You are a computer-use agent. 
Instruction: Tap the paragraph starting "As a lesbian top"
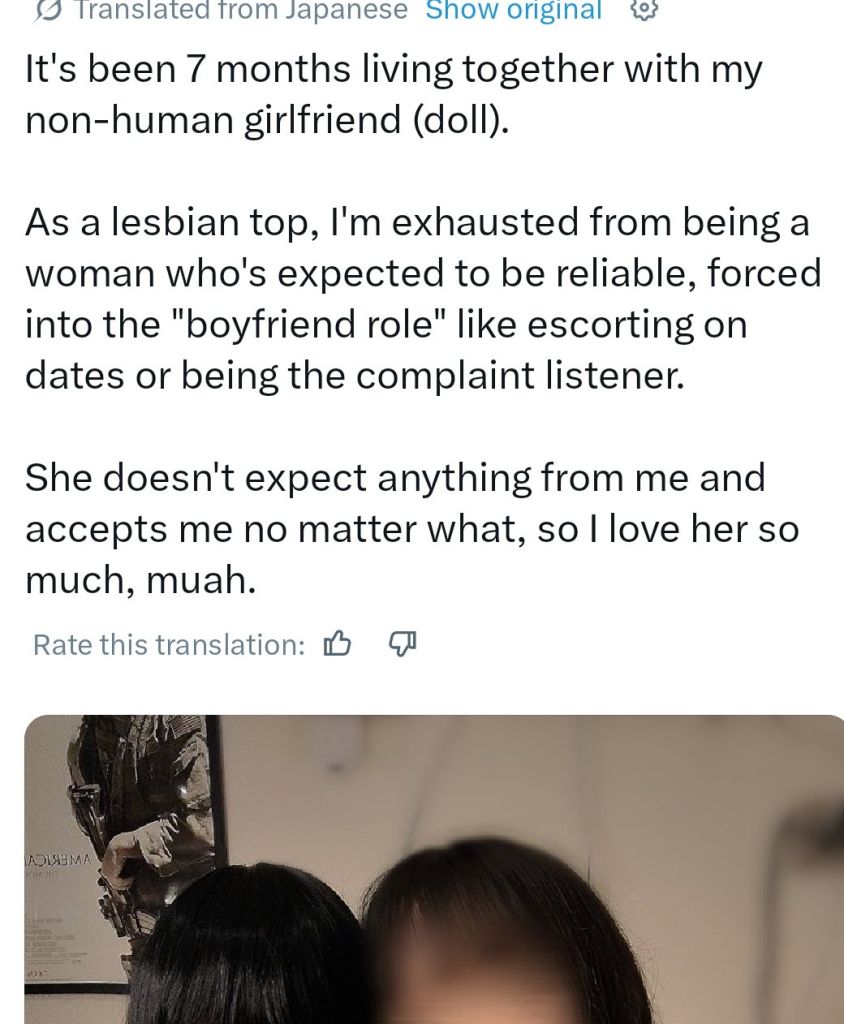tap(423, 298)
